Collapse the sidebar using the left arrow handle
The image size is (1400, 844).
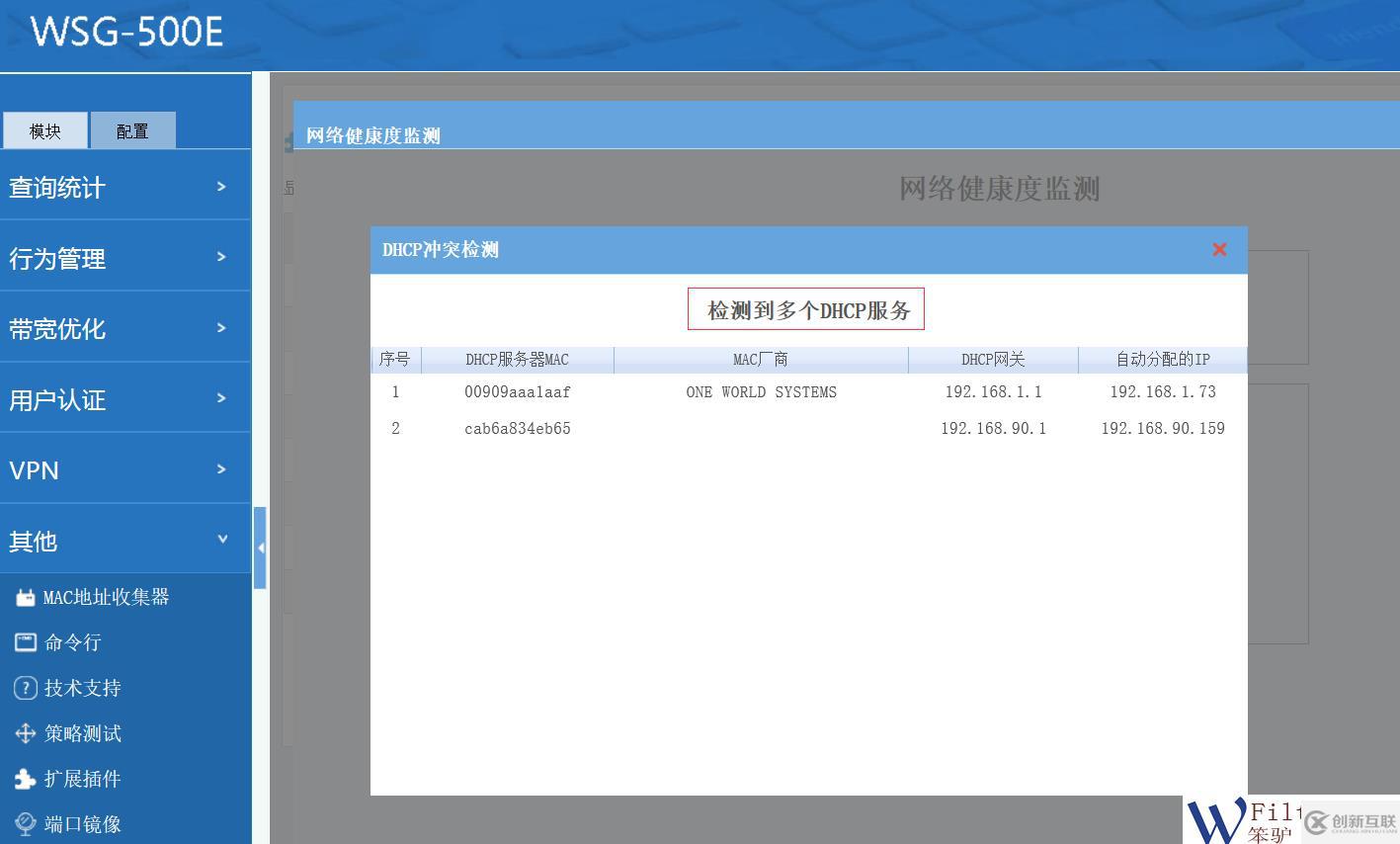261,546
